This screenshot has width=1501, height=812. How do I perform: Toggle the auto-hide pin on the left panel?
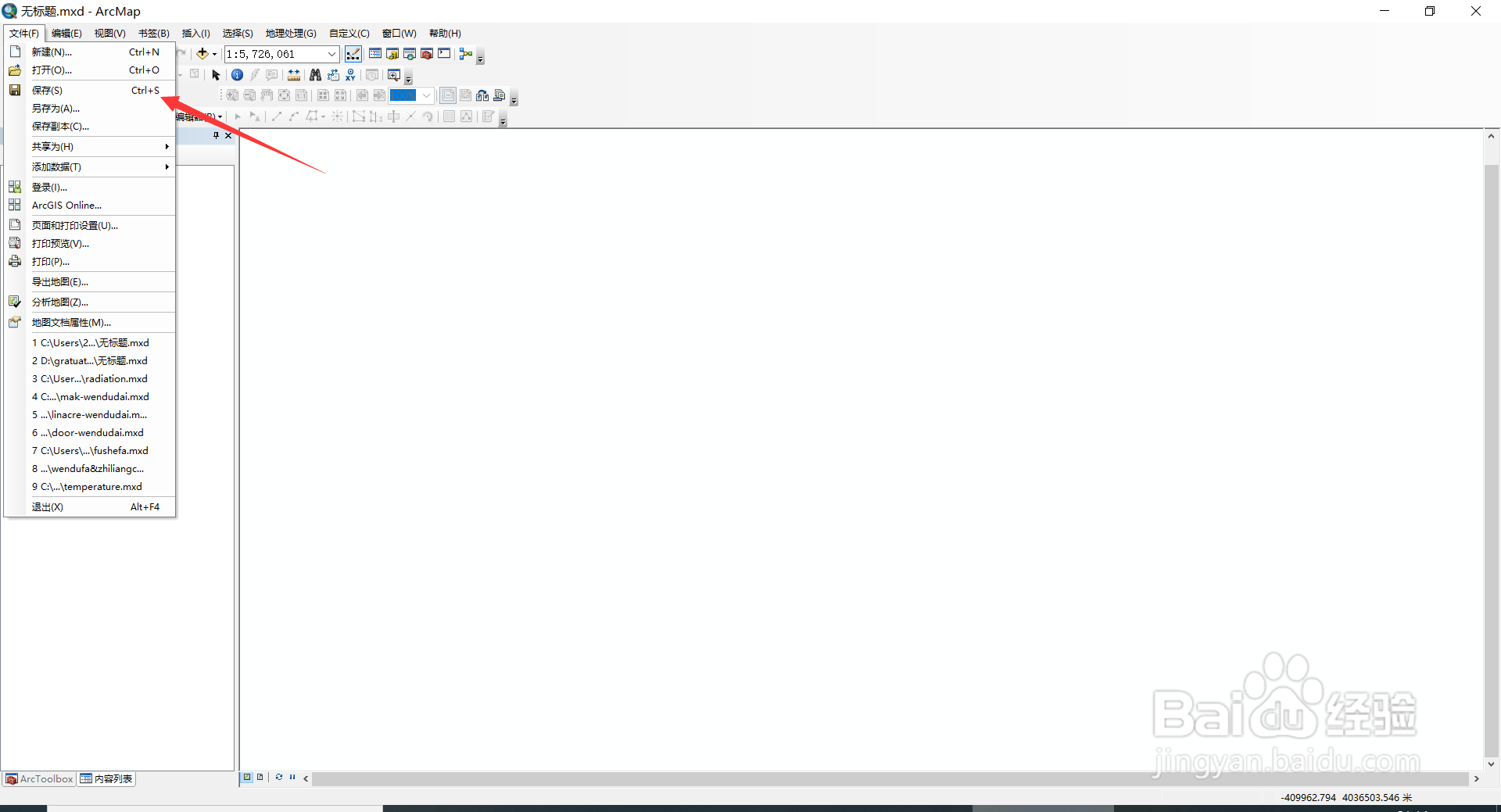pos(216,135)
